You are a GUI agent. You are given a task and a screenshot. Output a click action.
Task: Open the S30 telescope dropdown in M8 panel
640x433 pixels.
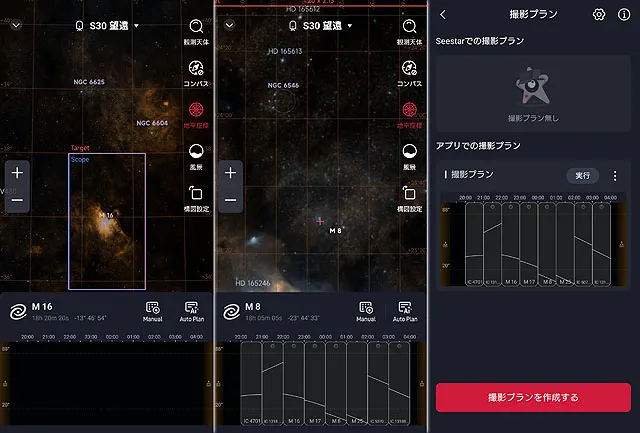coord(321,26)
